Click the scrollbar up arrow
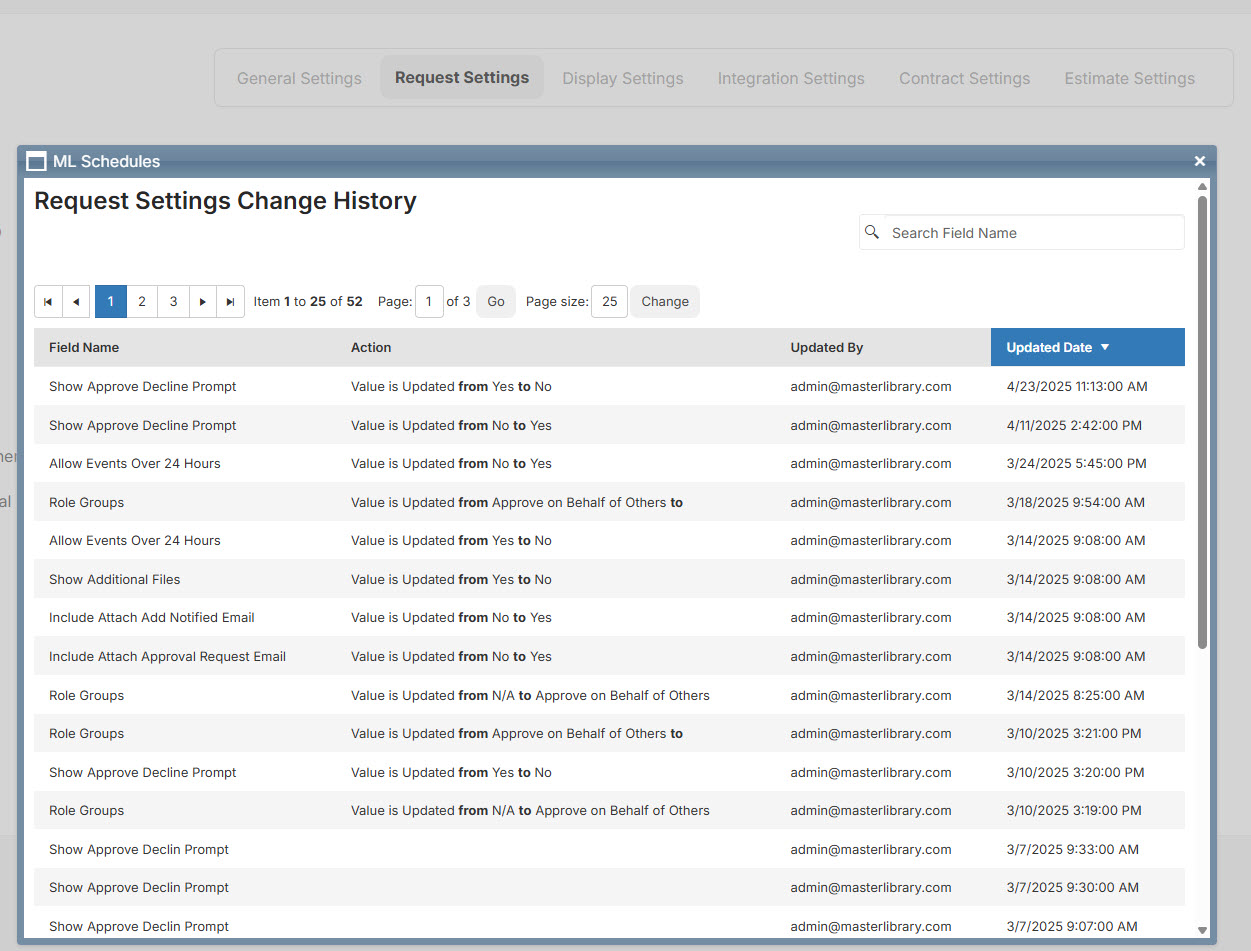 pos(1202,186)
